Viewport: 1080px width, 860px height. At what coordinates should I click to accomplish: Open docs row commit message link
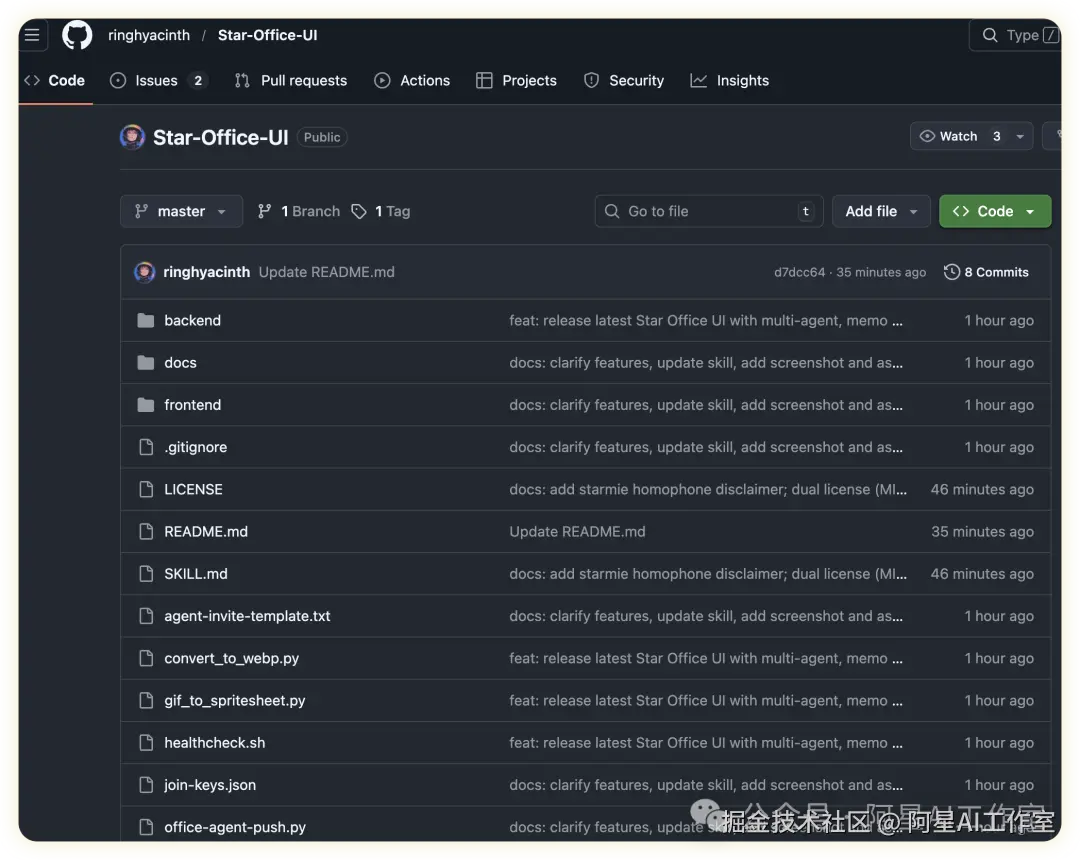pos(706,362)
